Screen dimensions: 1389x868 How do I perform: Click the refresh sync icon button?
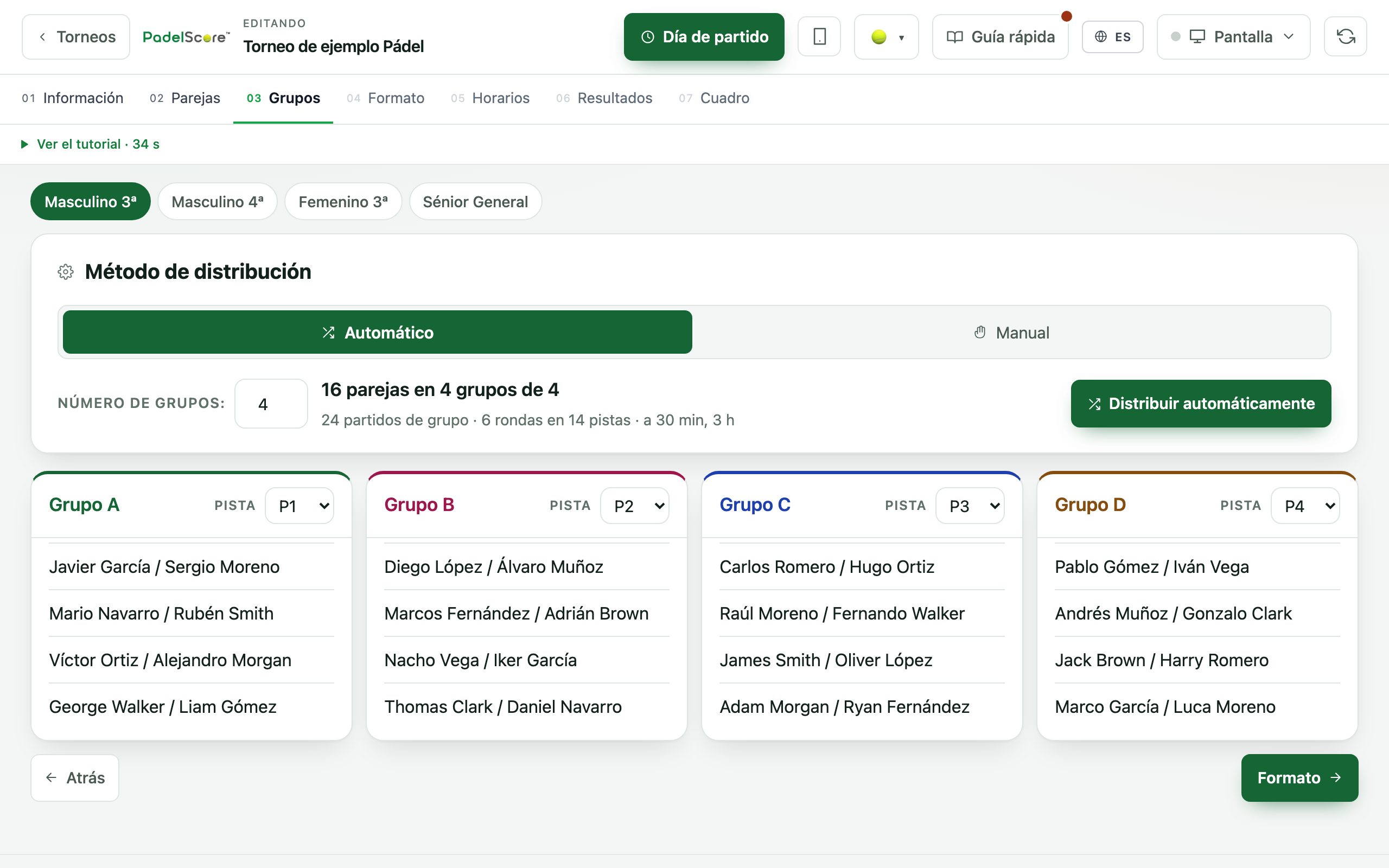(x=1346, y=37)
